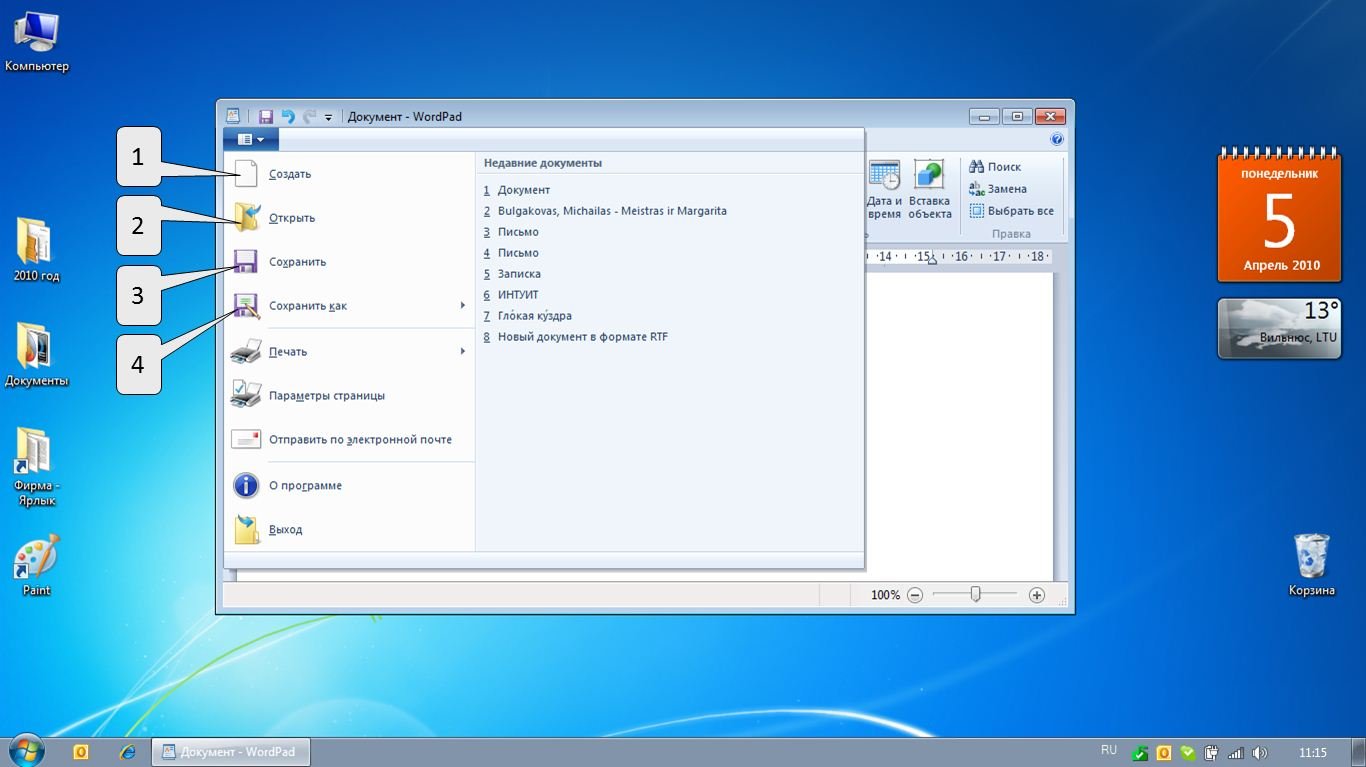Select Создать in the file menu
The width and height of the screenshot is (1366, 767).
click(x=290, y=174)
